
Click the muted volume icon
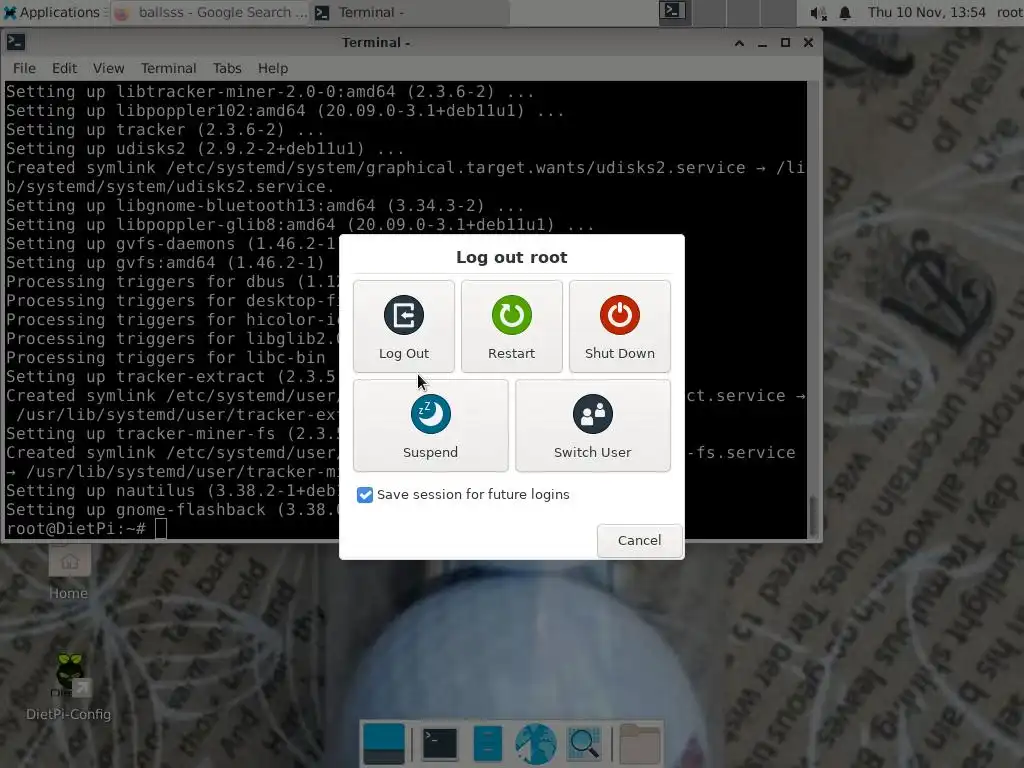click(x=819, y=12)
